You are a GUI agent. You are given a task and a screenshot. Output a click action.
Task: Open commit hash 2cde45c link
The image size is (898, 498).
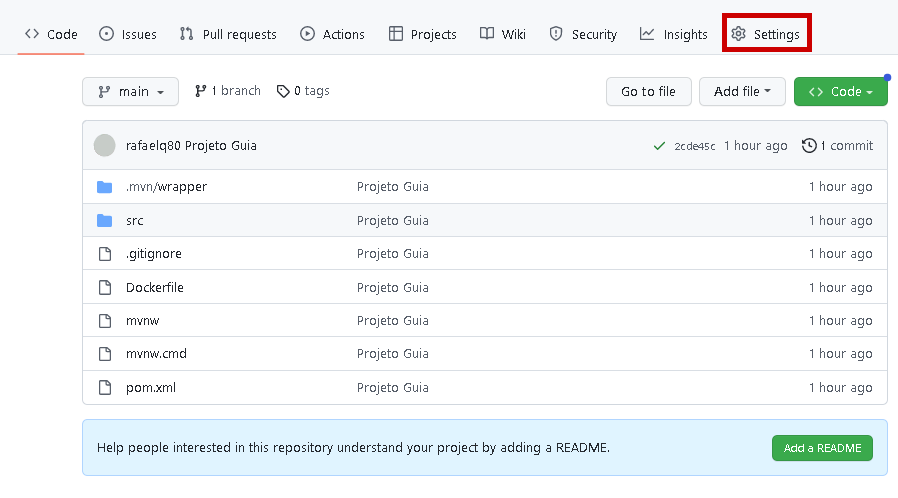coord(694,146)
